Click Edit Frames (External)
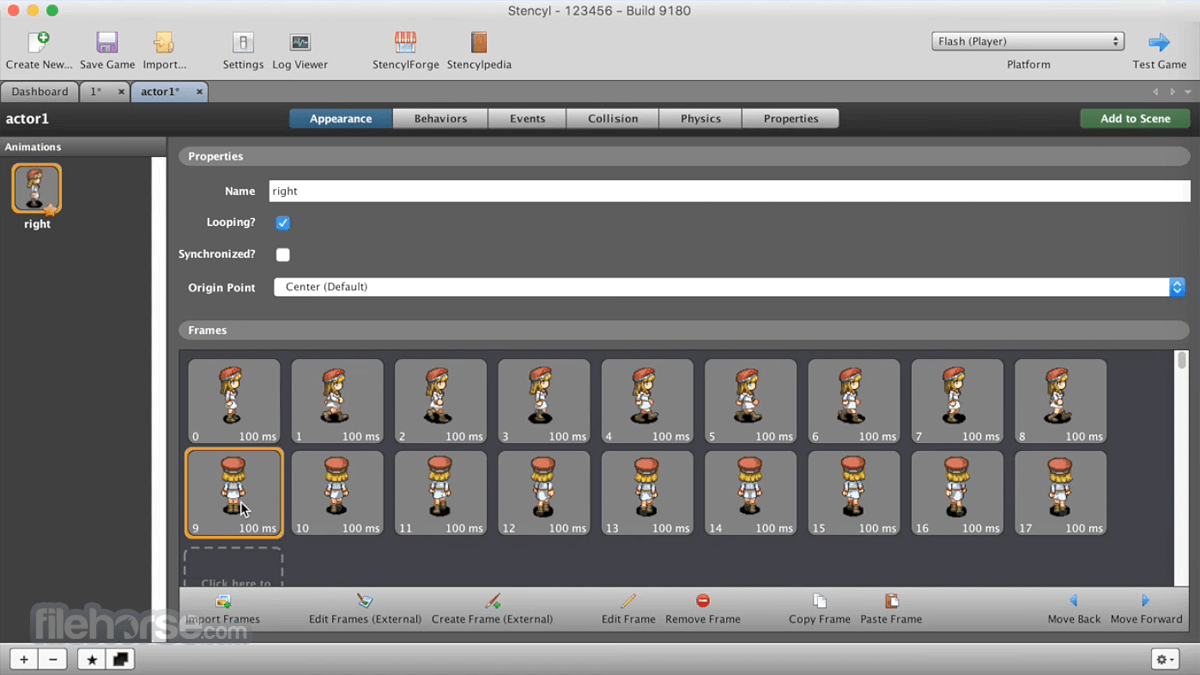The width and height of the screenshot is (1200, 675). pos(365,601)
